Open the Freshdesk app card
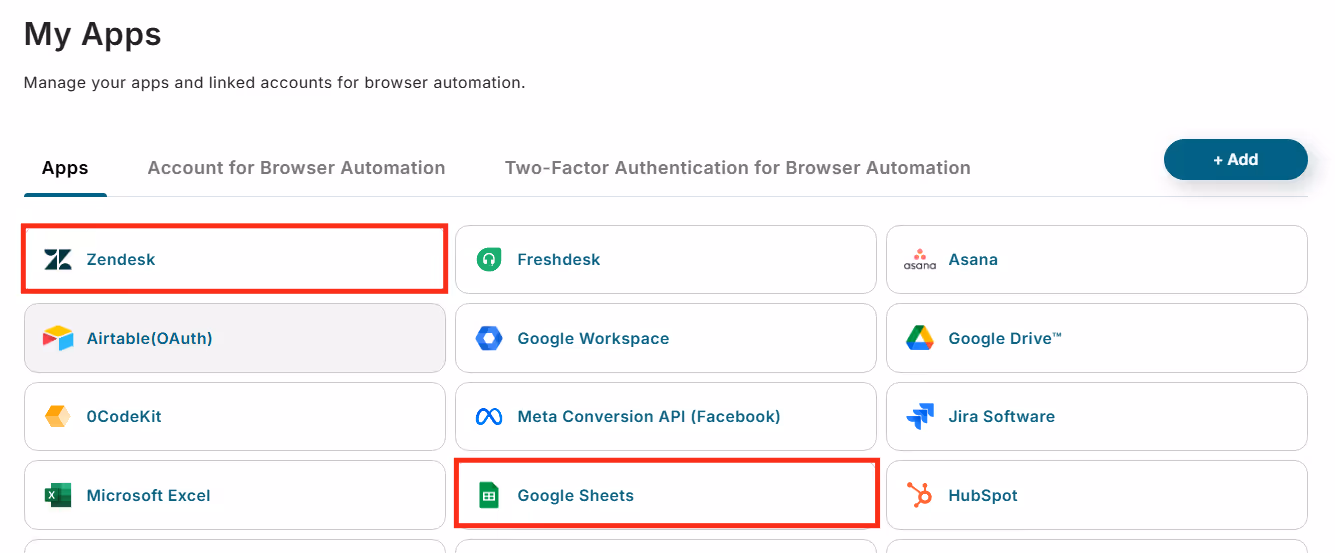This screenshot has width=1335, height=553. pyautogui.click(x=666, y=260)
